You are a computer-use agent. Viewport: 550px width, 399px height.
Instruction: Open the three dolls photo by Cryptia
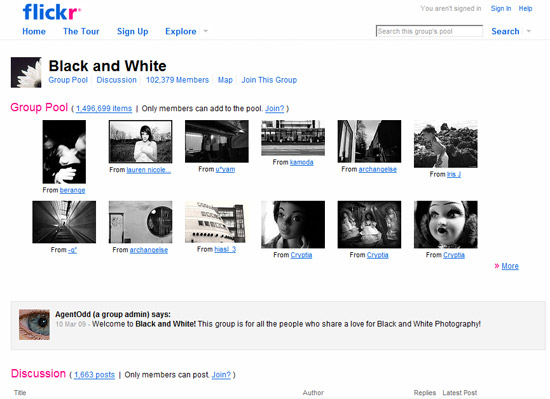click(369, 224)
